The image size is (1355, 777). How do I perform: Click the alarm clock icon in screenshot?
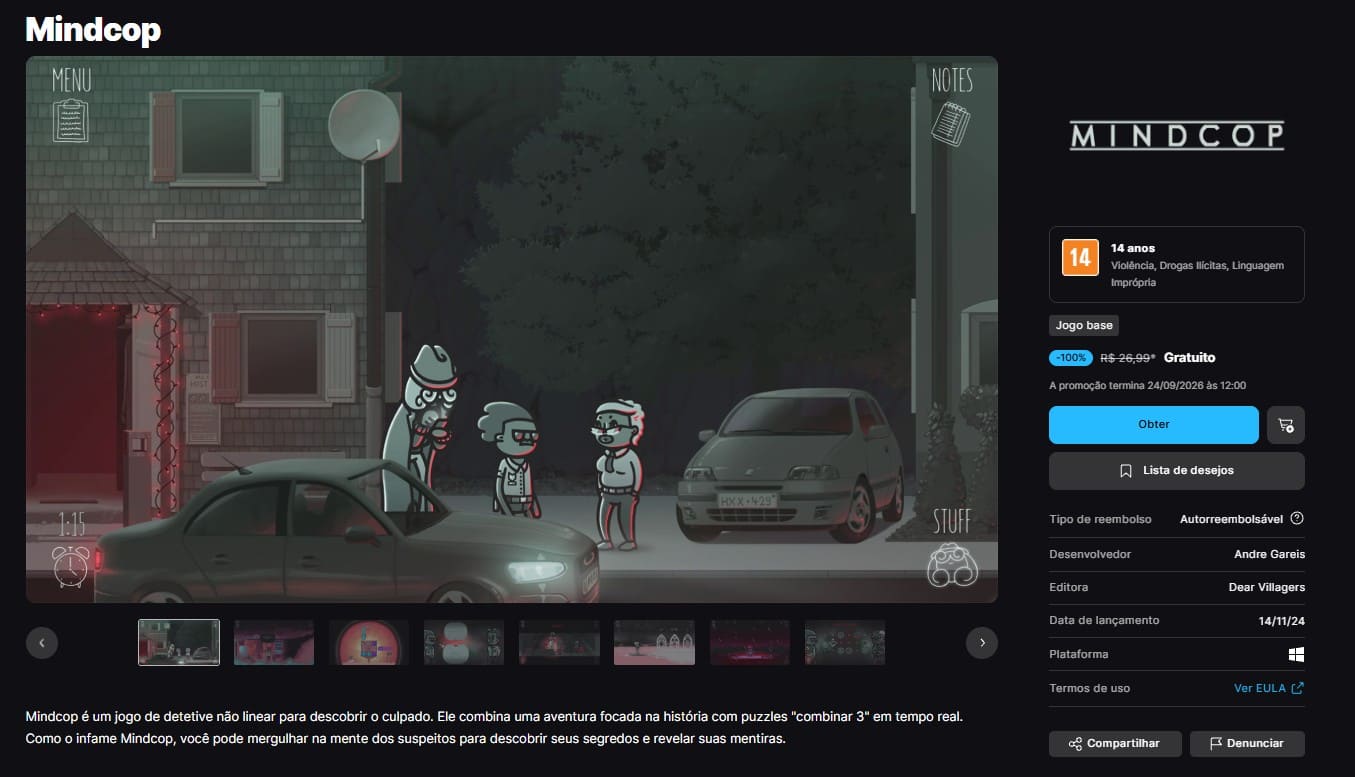(71, 566)
